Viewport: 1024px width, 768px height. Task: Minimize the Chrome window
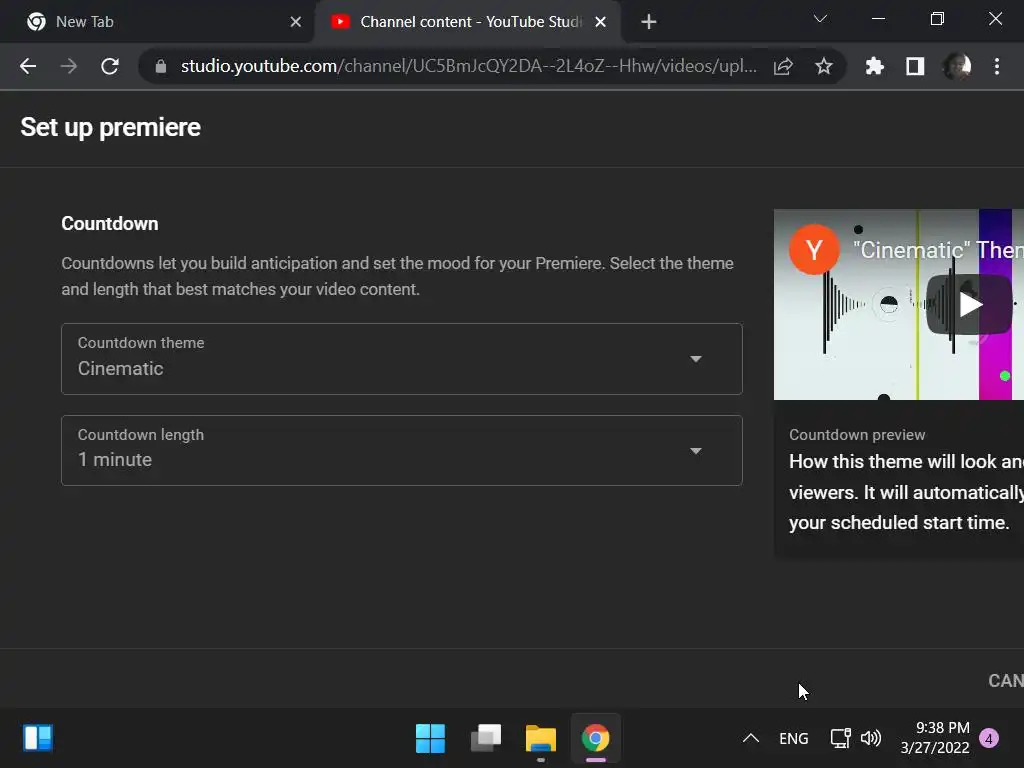pos(878,19)
